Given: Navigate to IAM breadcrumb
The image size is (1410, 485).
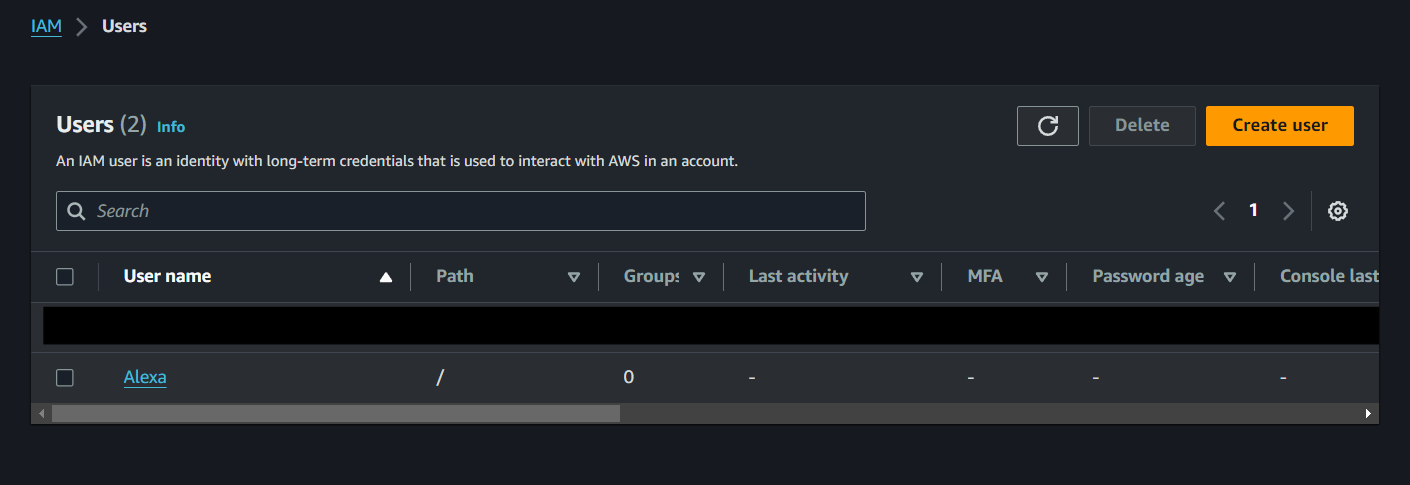Looking at the screenshot, I should [46, 26].
